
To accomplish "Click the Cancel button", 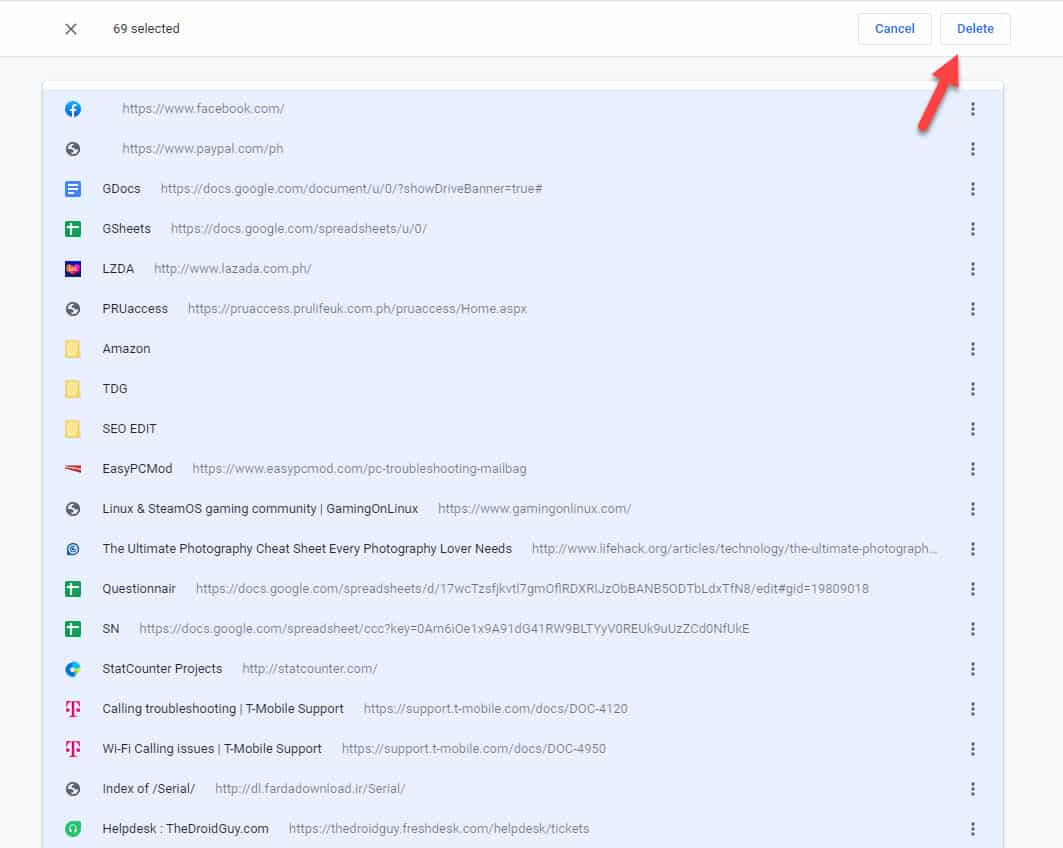I will (x=894, y=28).
